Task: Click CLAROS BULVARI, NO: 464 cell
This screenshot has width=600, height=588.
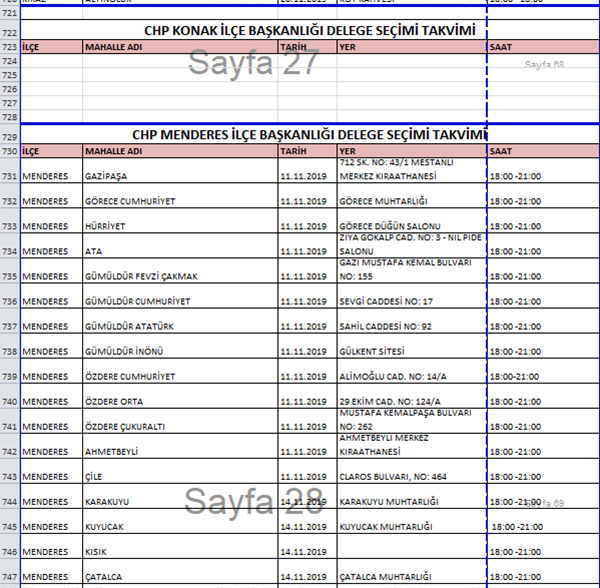Action: click(412, 471)
